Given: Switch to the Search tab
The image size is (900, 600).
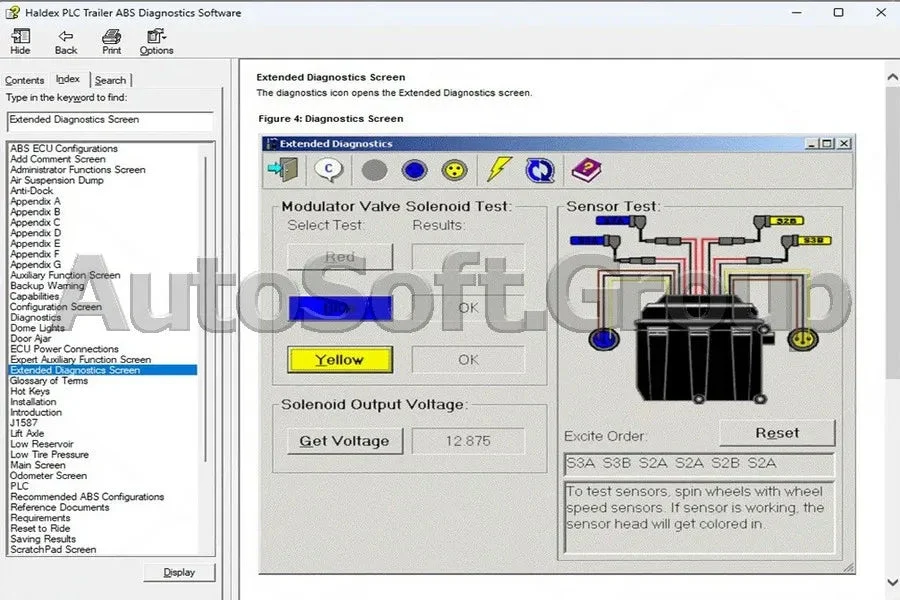Looking at the screenshot, I should pyautogui.click(x=110, y=80).
